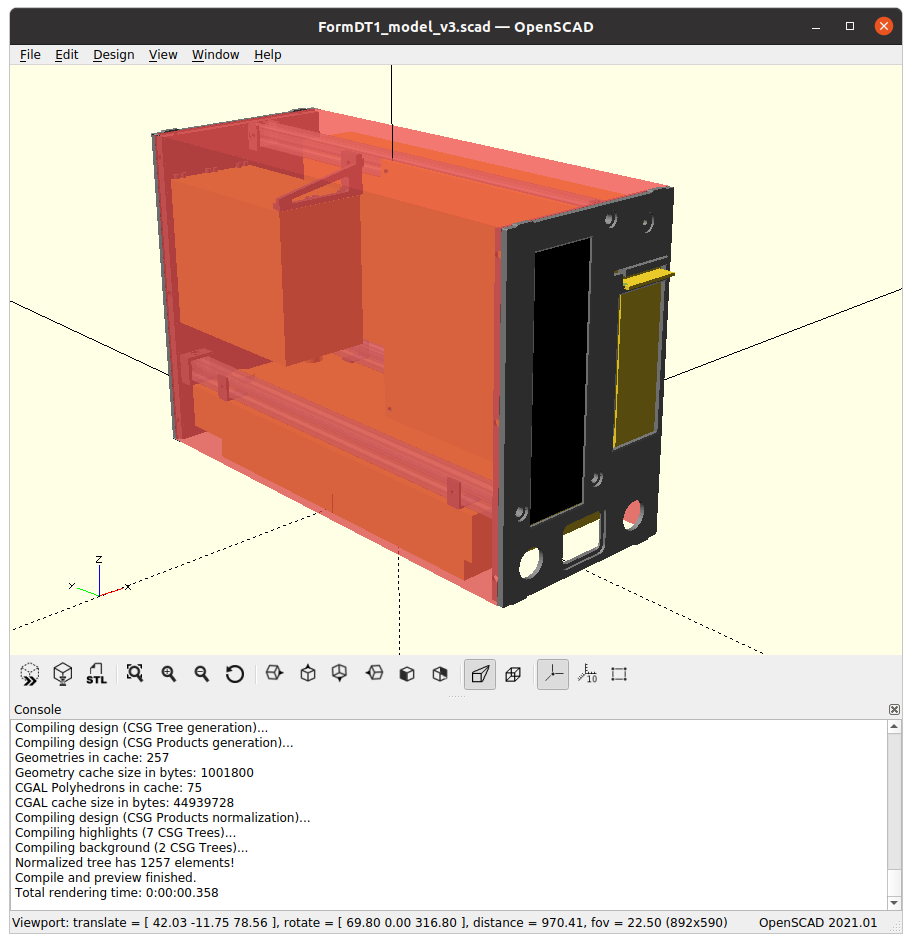Click the 'Total rendering time: 0:00:00.358' line
This screenshot has width=912, height=943.
[x=117, y=893]
